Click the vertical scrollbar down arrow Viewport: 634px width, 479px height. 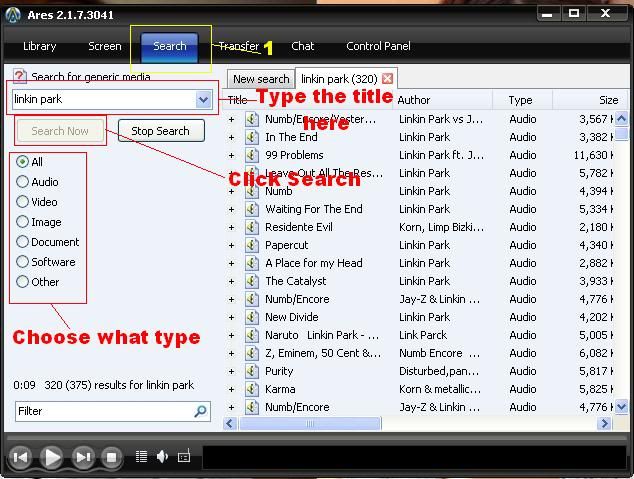coord(621,407)
